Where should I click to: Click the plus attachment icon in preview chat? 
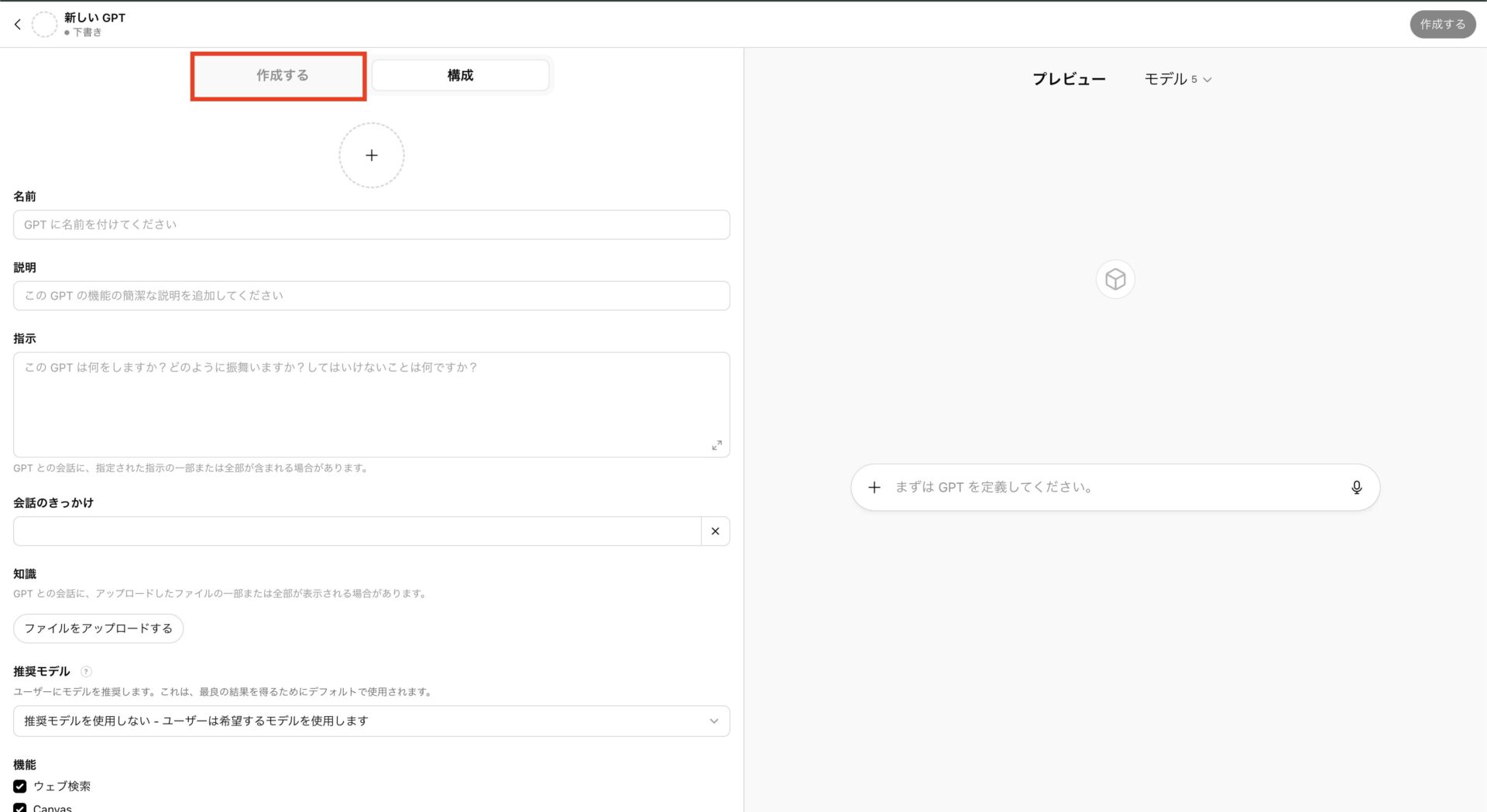coord(874,488)
